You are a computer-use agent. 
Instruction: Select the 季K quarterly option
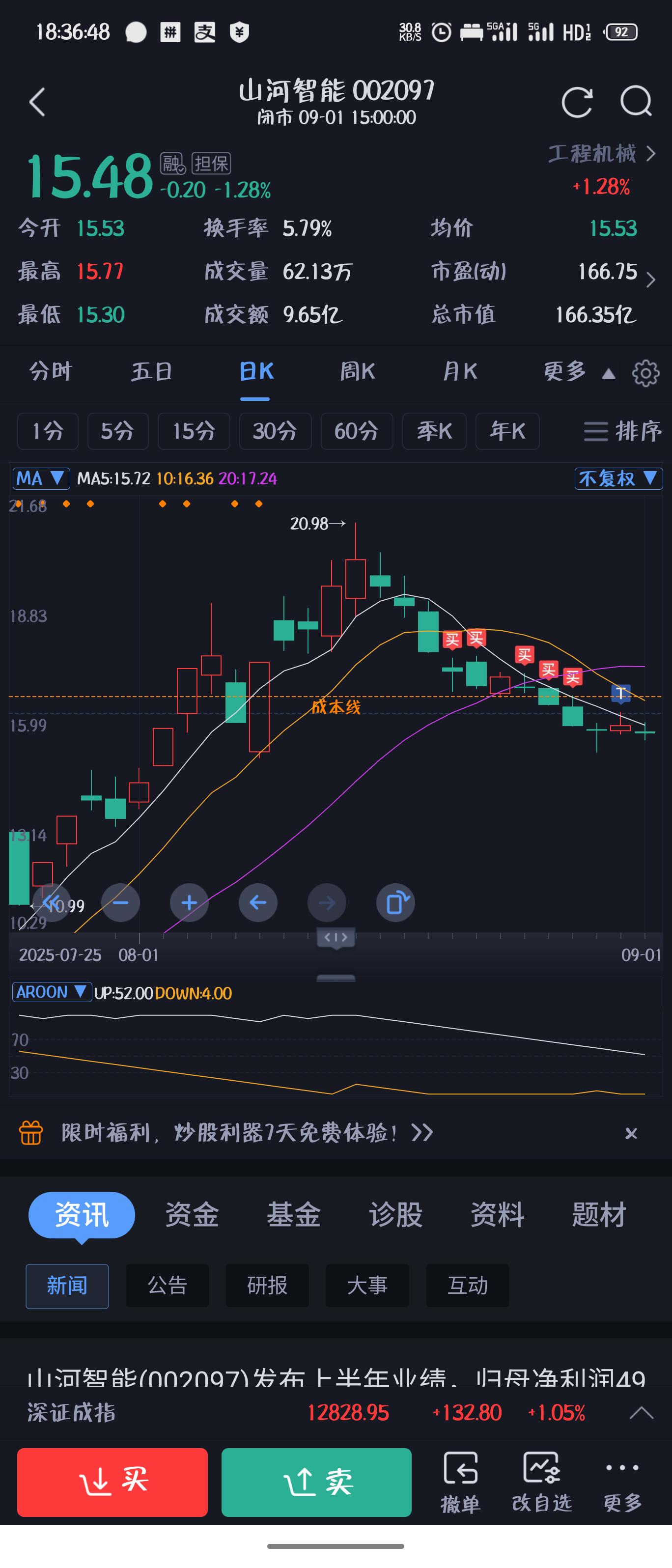pos(434,431)
